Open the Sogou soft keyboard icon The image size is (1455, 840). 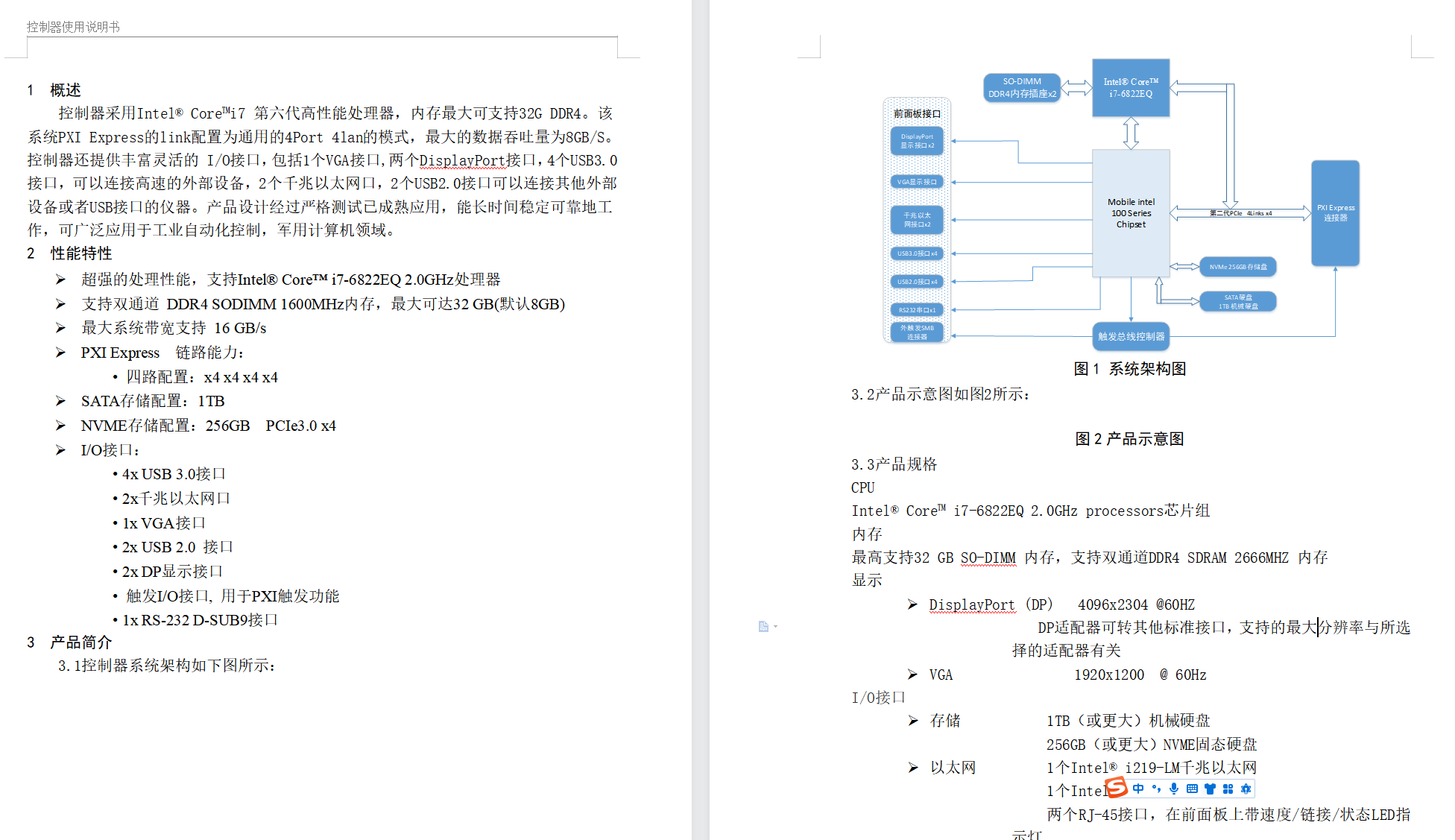point(1192,789)
